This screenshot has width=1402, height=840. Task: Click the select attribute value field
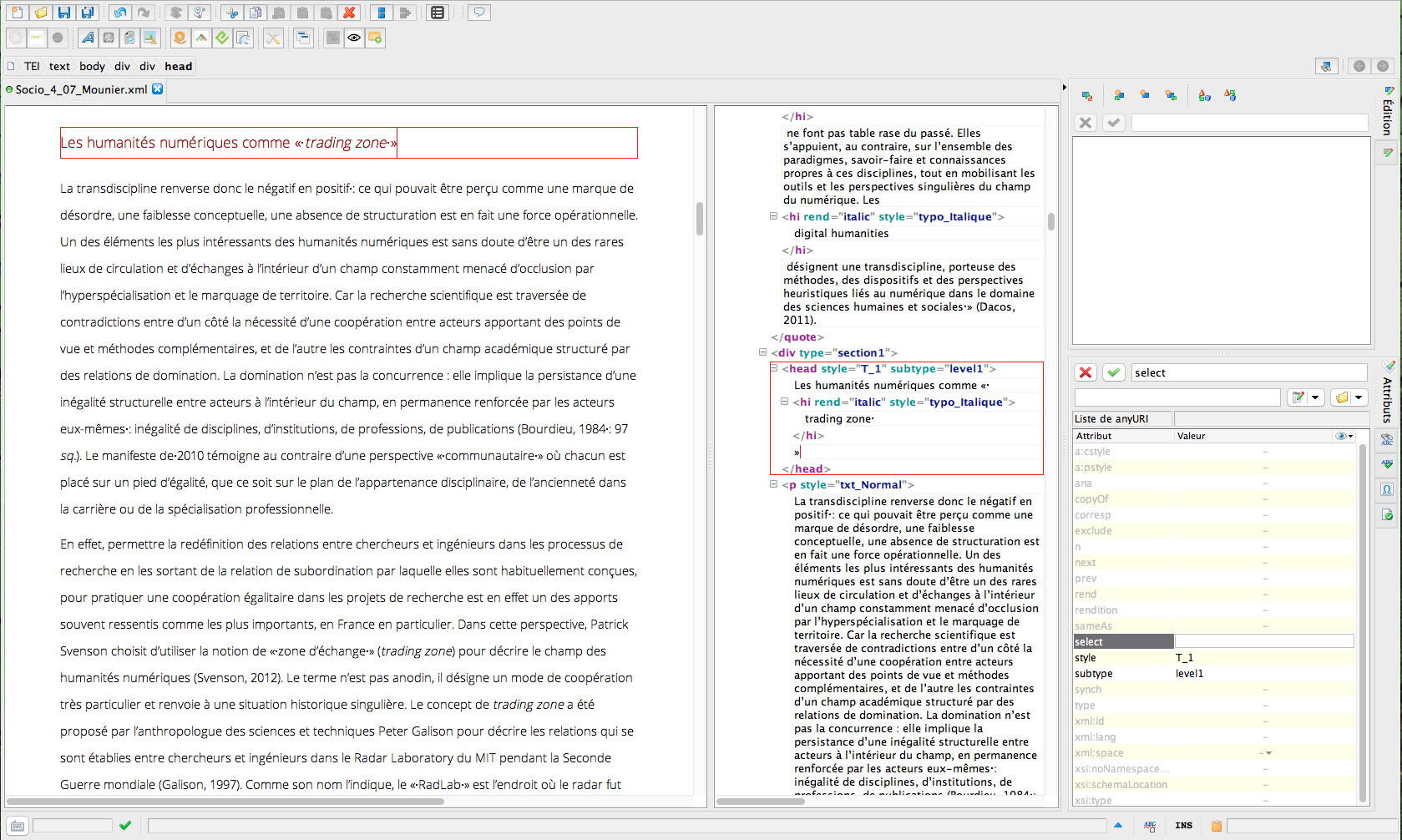(1263, 641)
